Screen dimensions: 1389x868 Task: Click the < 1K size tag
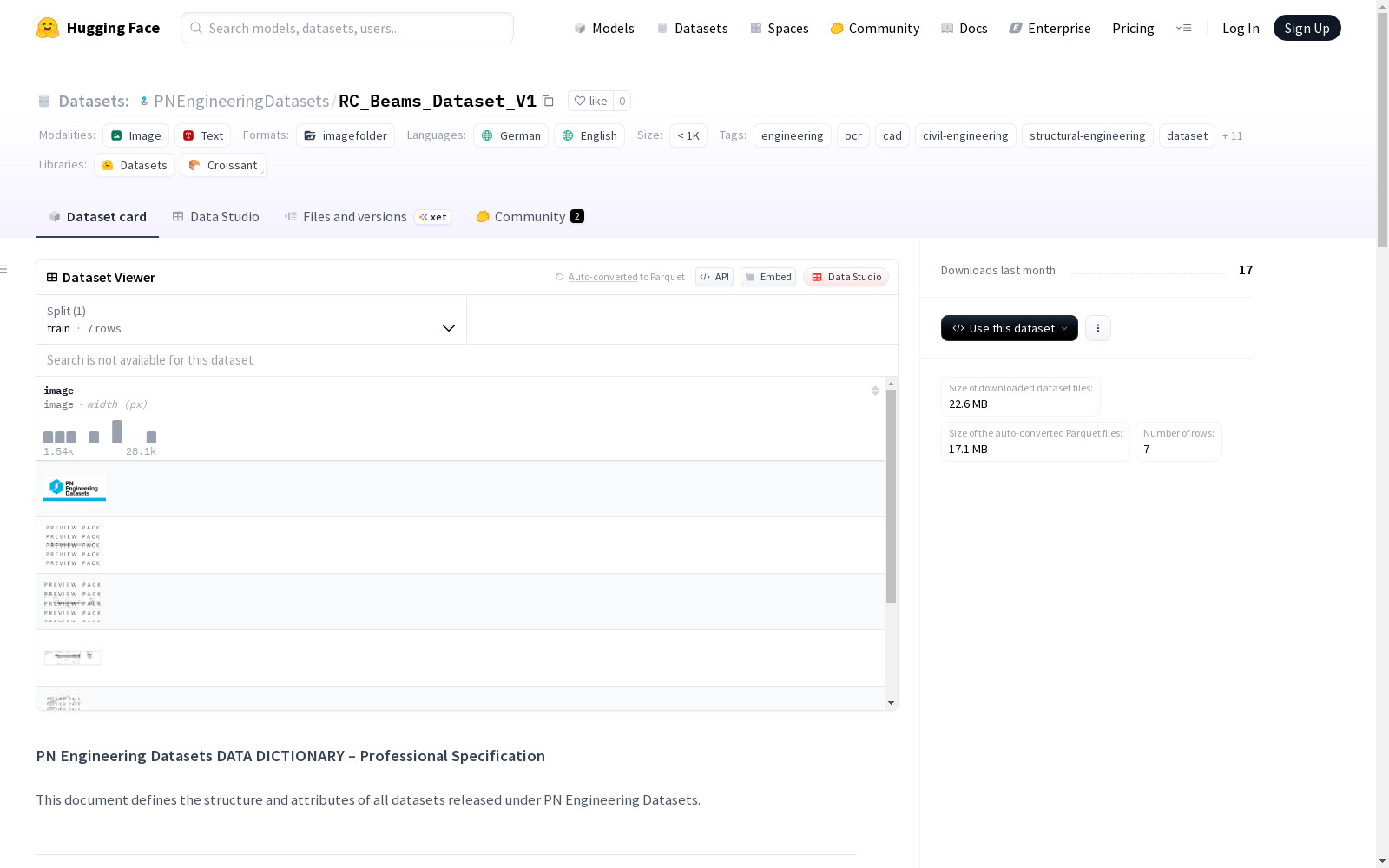(688, 135)
